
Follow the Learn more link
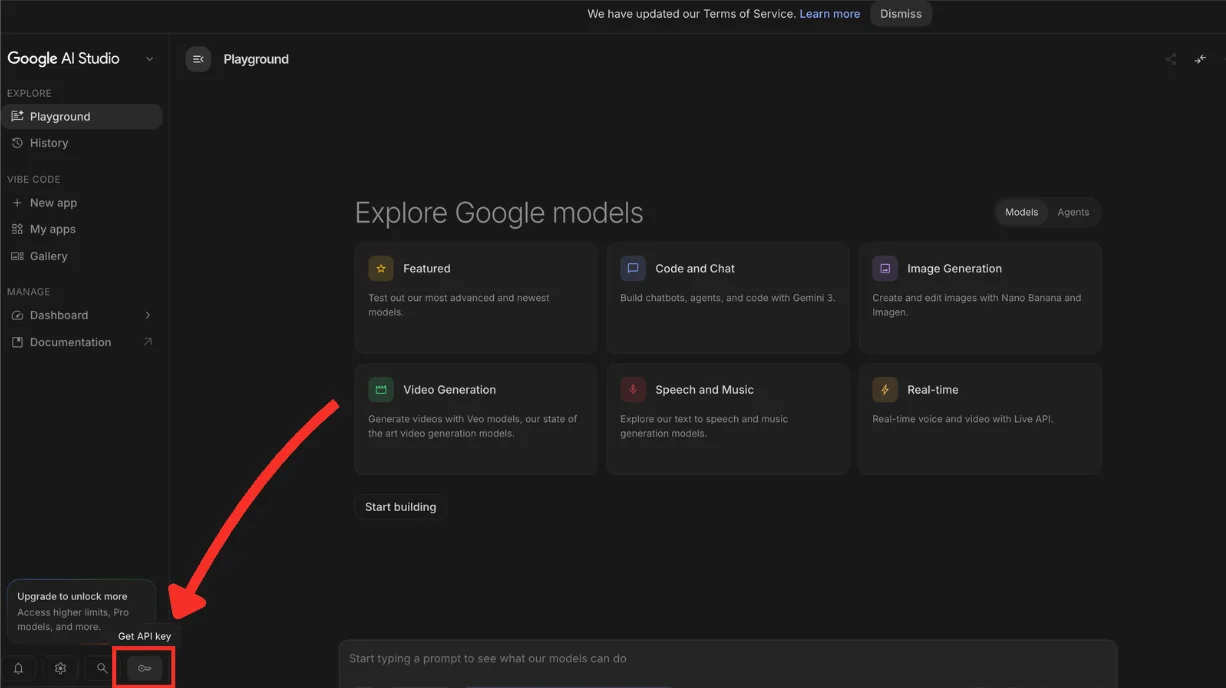830,14
